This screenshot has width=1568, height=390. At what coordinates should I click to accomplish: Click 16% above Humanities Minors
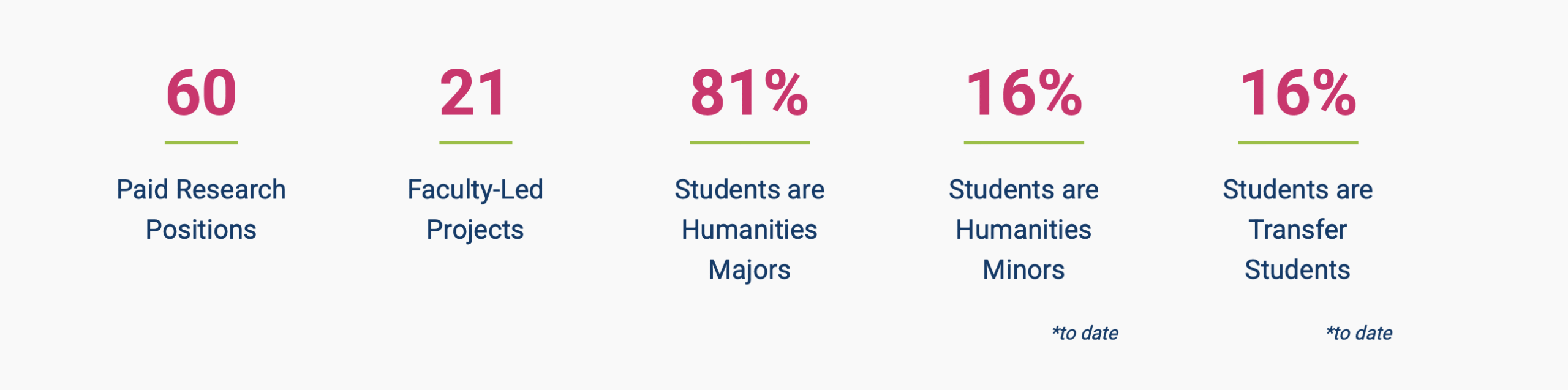1023,93
